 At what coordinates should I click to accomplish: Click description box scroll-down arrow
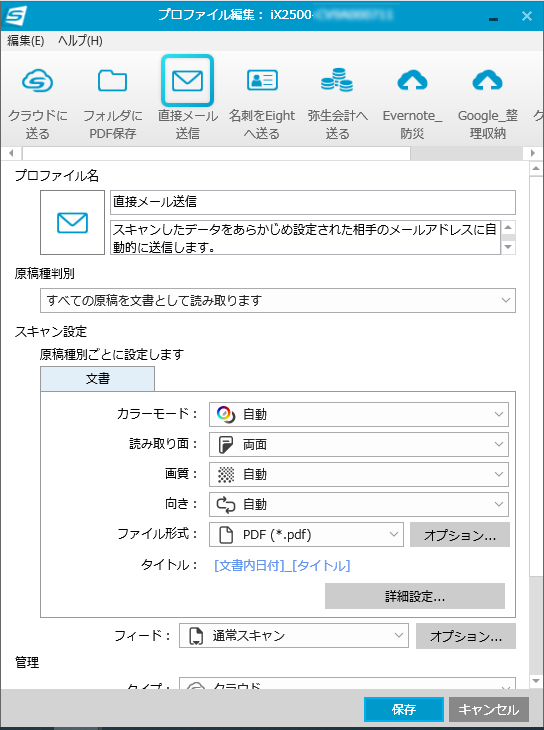click(508, 248)
